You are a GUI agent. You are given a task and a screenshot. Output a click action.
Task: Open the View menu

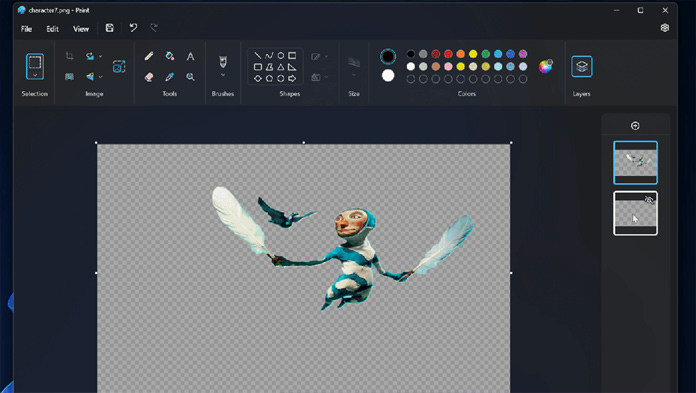[x=81, y=29]
